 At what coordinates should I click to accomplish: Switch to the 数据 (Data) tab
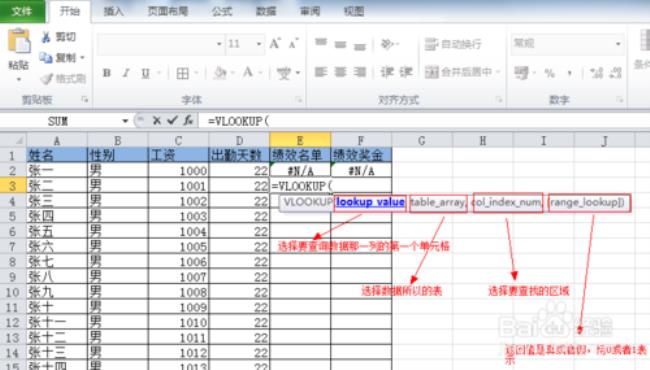[266, 11]
